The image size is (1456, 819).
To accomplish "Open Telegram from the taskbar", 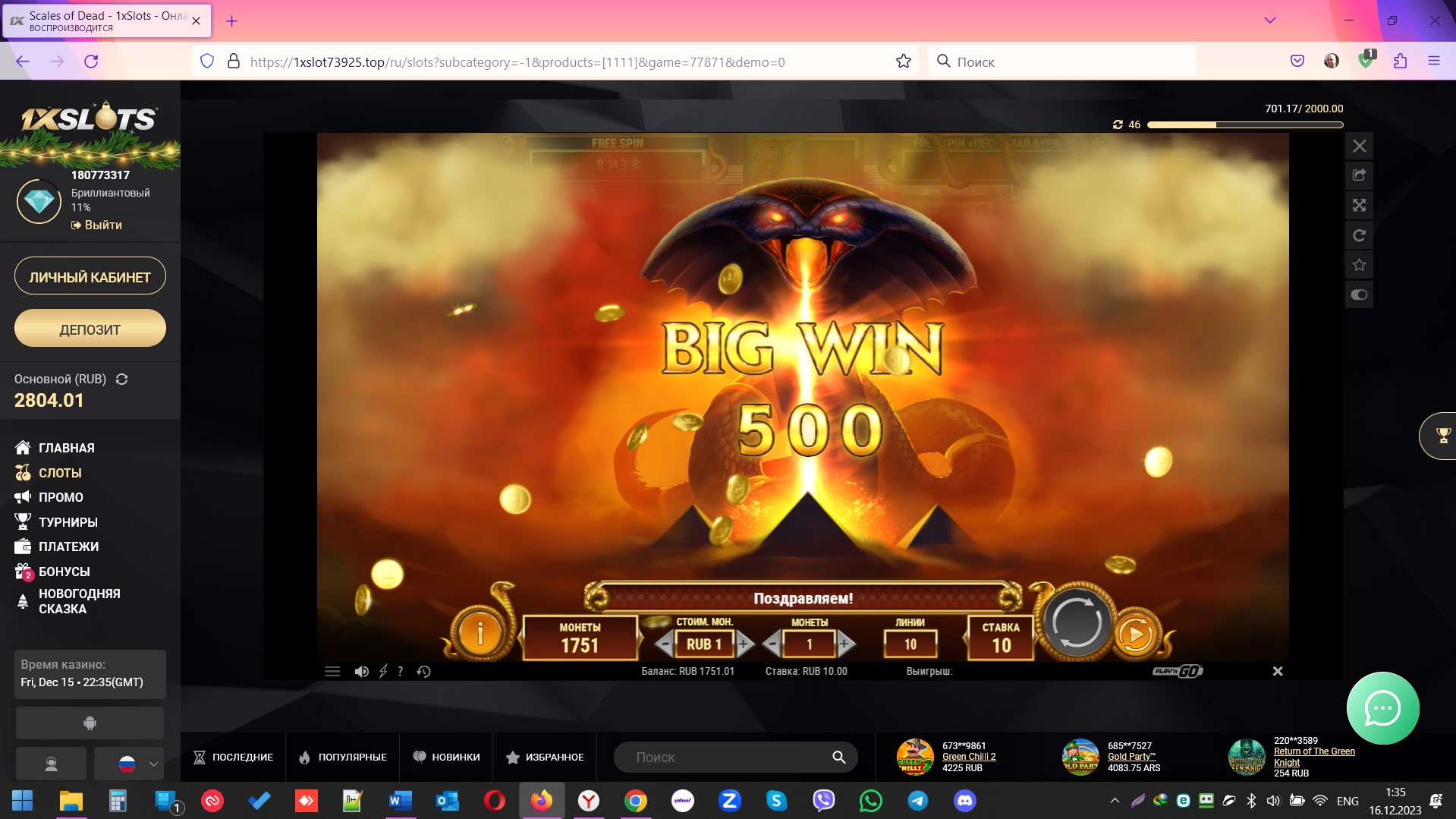I will click(x=917, y=801).
